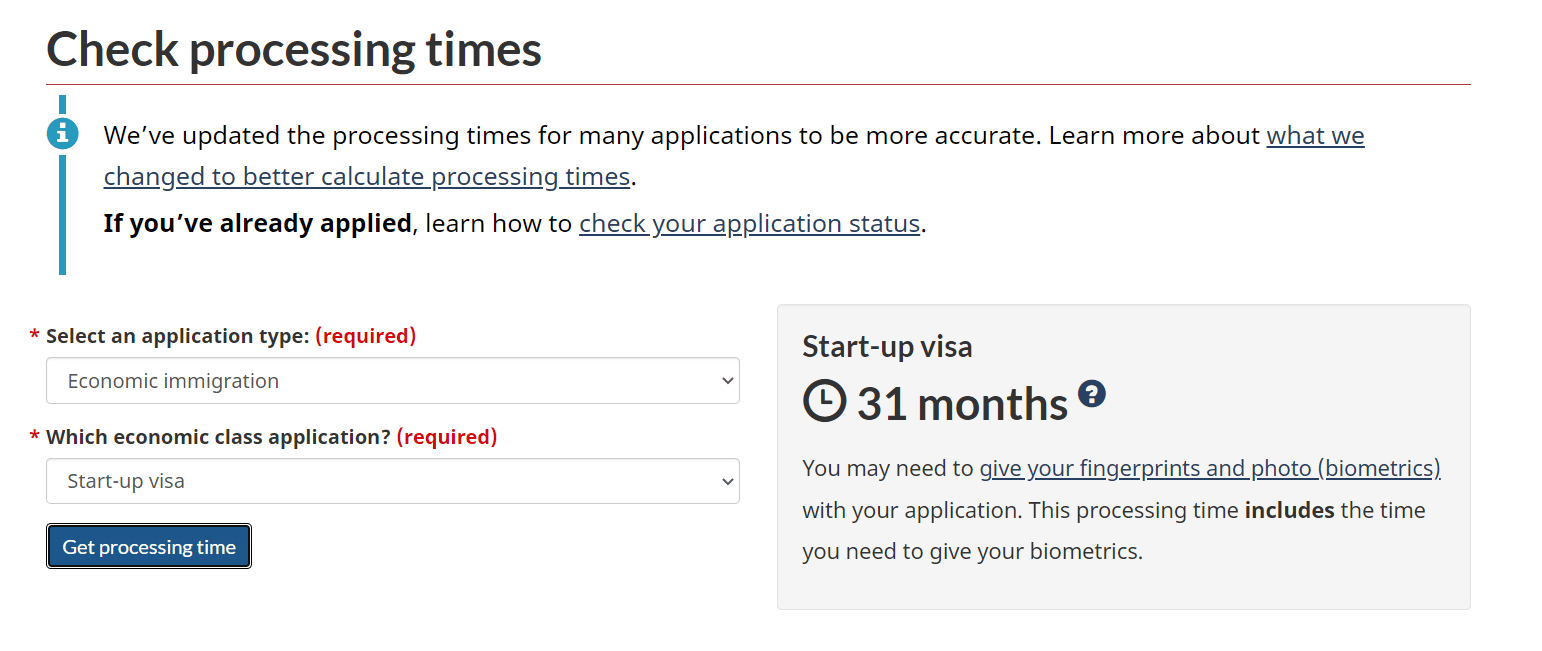Click the Start-up visa result heading
Screen dimensions: 1542x651
[887, 346]
